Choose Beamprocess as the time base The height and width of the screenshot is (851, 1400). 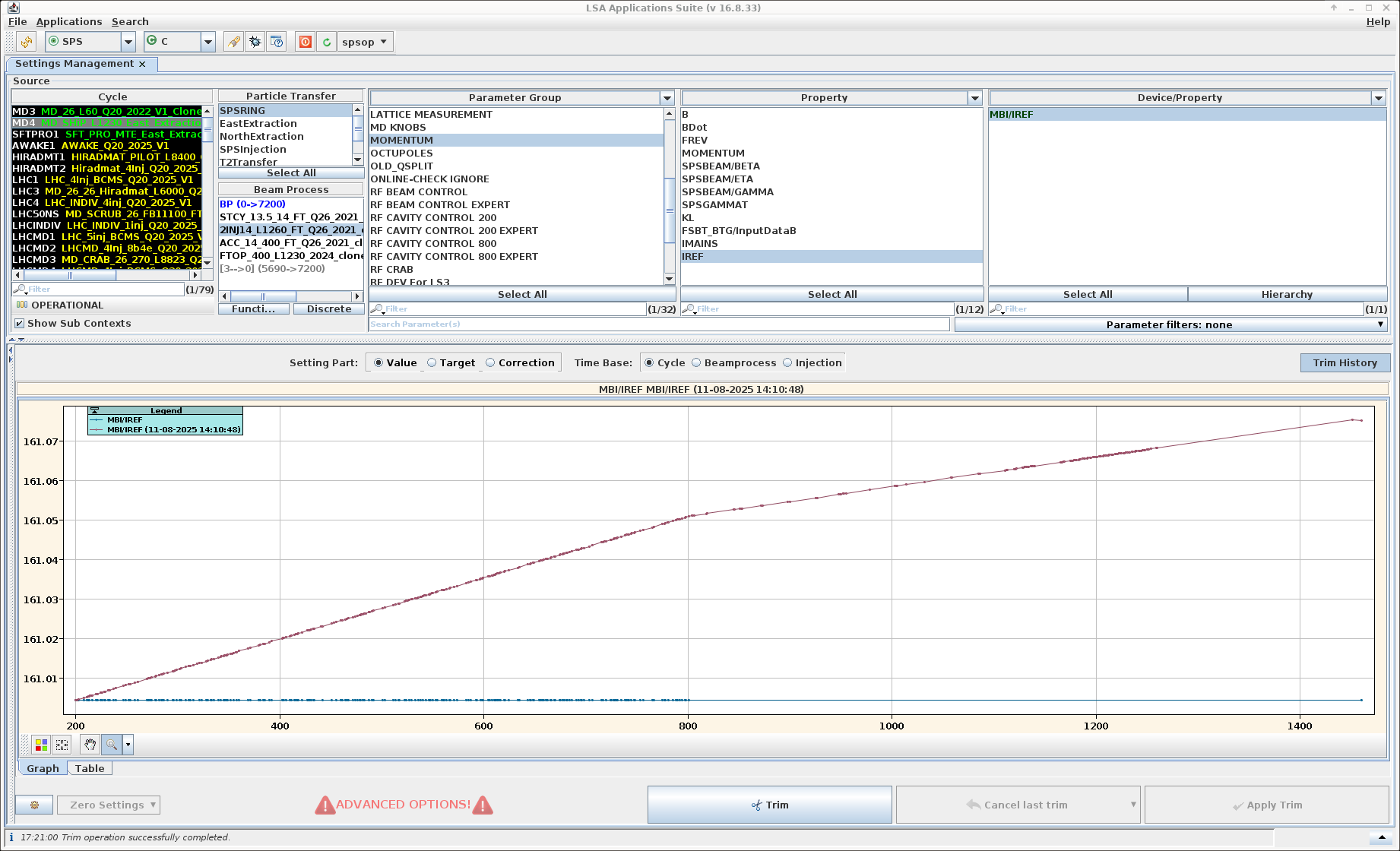[696, 363]
